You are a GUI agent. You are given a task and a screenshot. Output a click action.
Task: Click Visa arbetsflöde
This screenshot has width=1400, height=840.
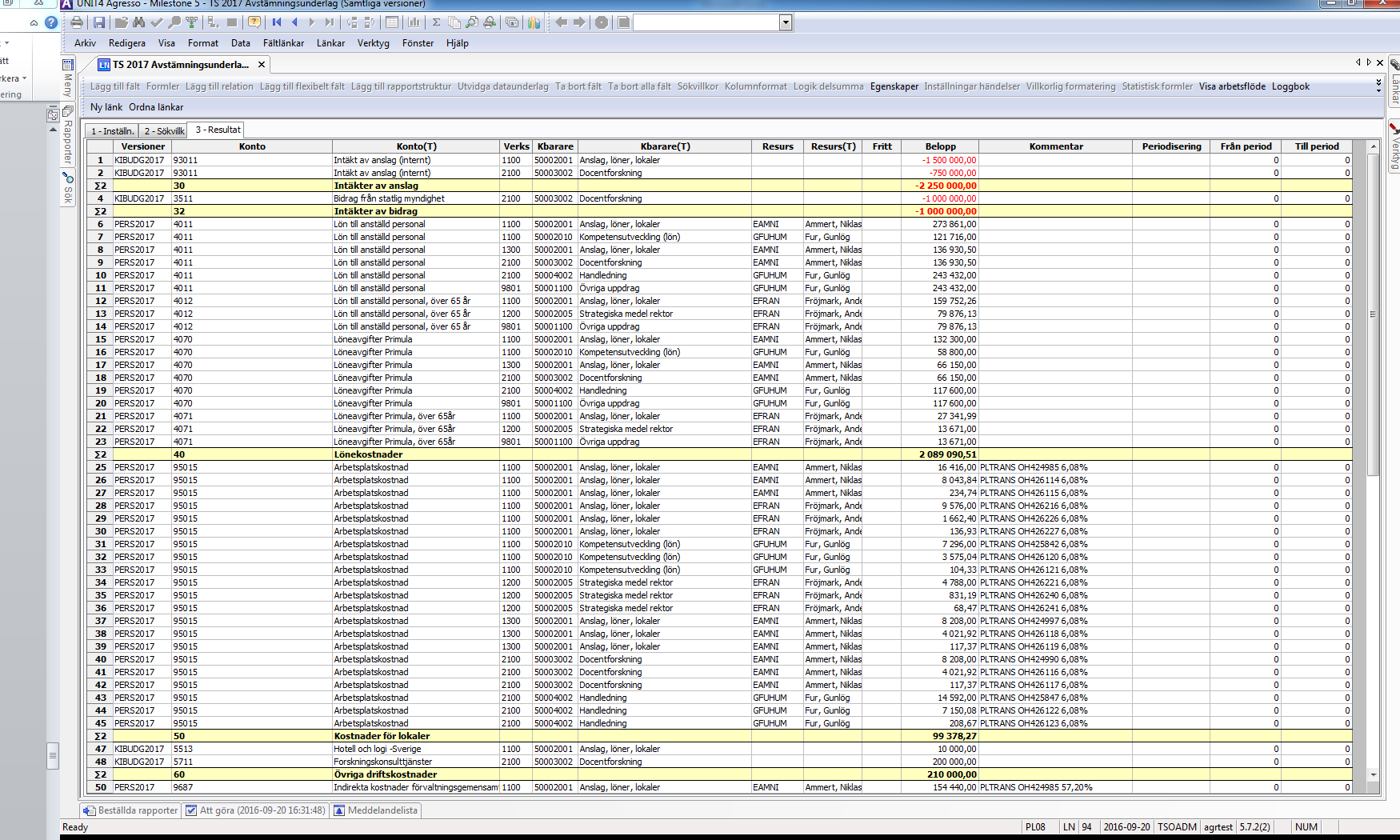click(1232, 86)
